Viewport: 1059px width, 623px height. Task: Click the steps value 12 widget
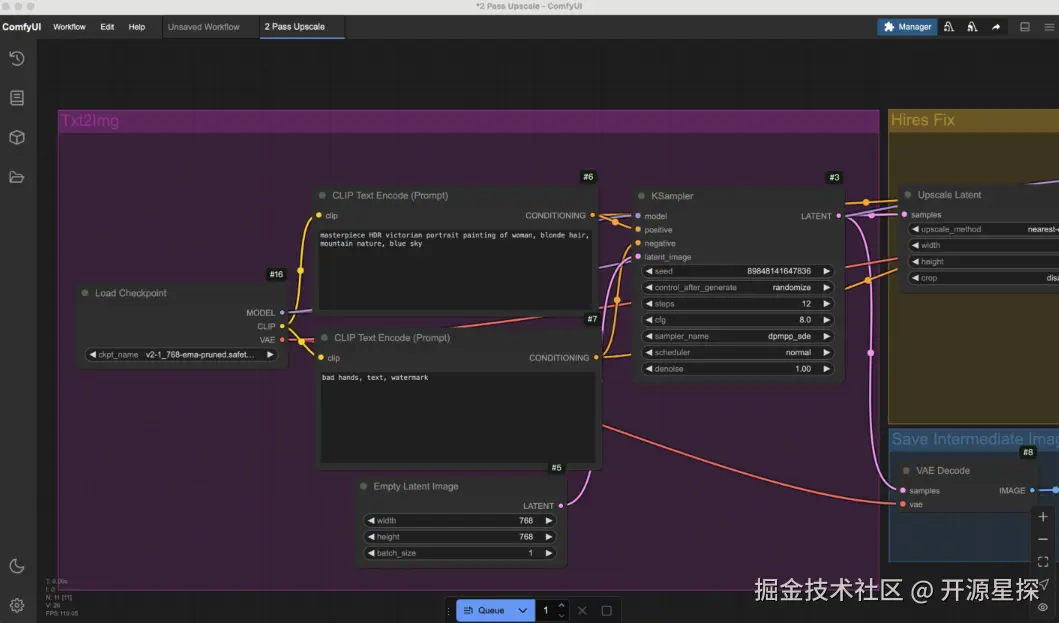(738, 303)
